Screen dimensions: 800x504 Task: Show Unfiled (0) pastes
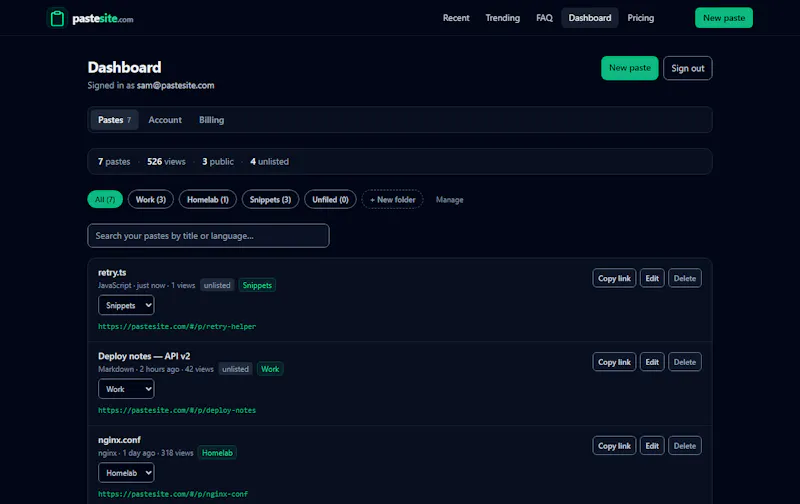(330, 199)
